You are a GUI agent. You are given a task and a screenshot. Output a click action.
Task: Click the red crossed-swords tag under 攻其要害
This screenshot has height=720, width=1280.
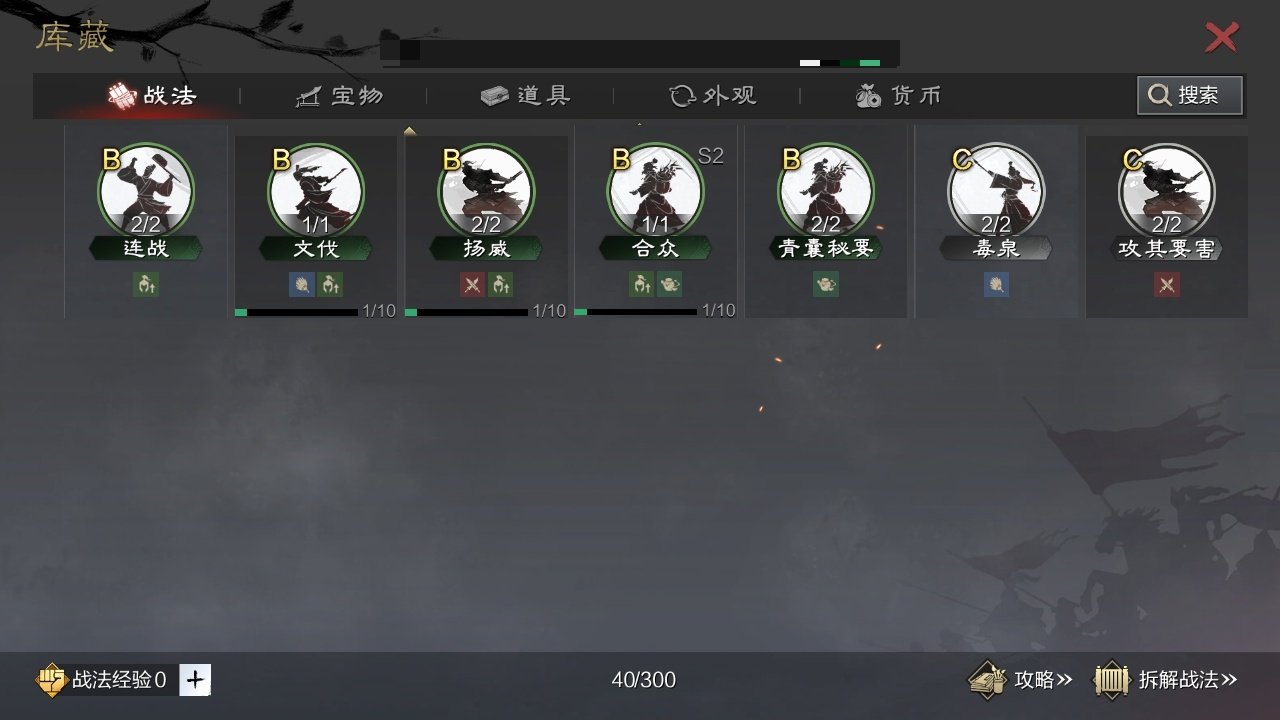click(x=1166, y=285)
